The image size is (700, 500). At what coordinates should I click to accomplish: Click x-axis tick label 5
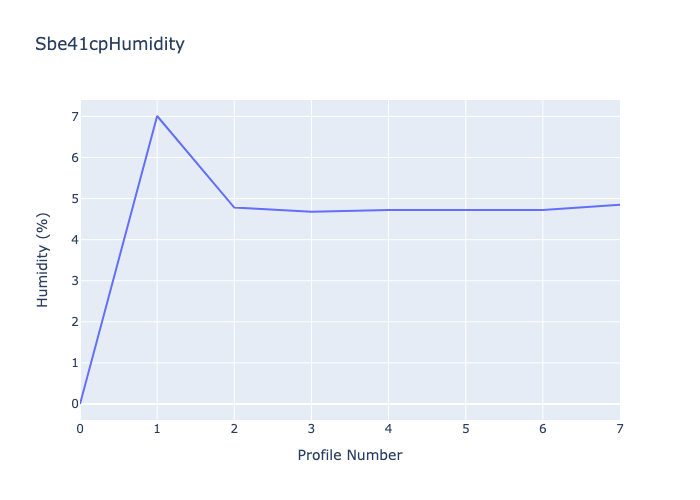click(465, 429)
